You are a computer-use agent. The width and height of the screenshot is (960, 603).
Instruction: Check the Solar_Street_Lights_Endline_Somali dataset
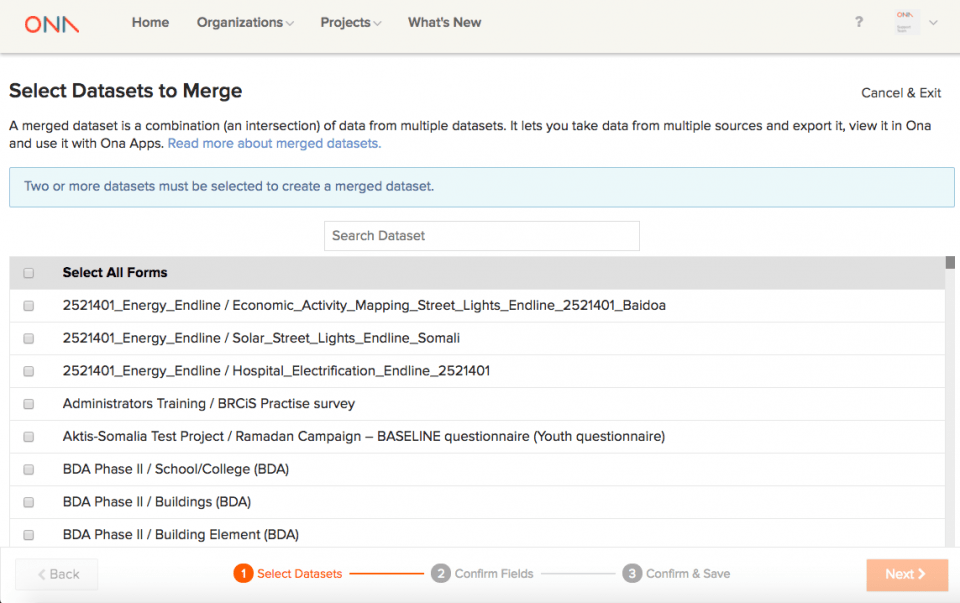click(x=29, y=338)
